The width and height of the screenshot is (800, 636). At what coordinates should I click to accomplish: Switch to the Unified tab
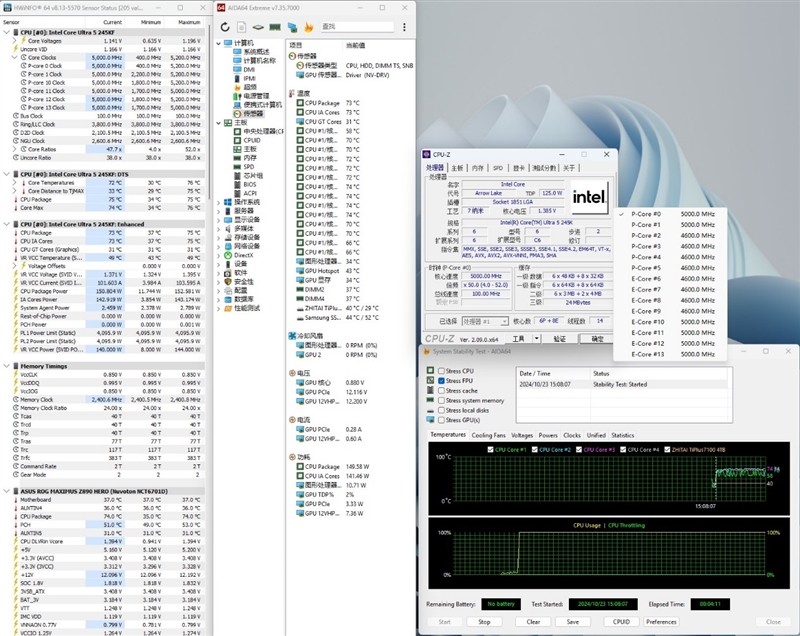(x=596, y=435)
